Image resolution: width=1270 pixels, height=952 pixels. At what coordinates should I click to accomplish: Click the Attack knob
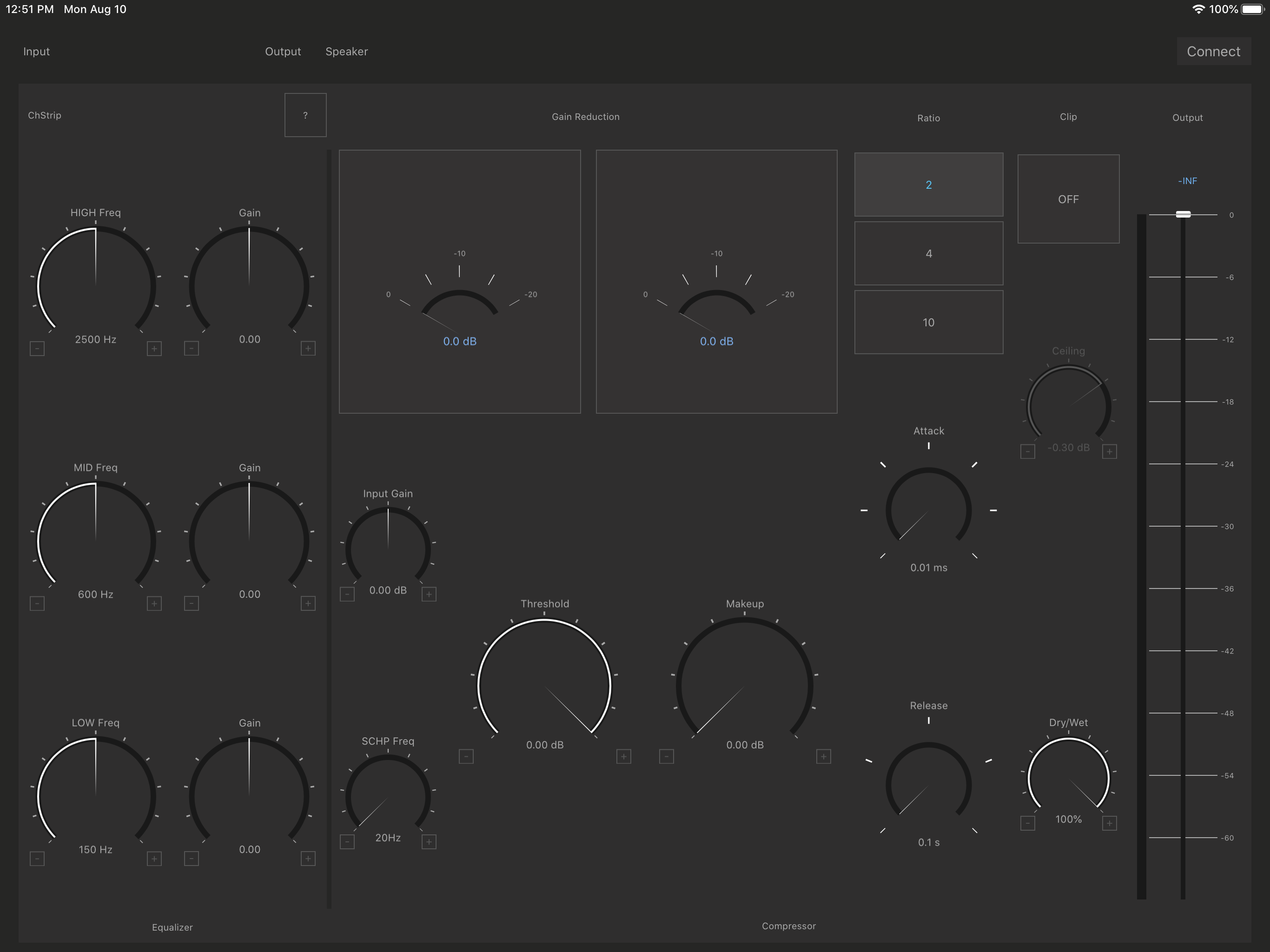(x=928, y=510)
